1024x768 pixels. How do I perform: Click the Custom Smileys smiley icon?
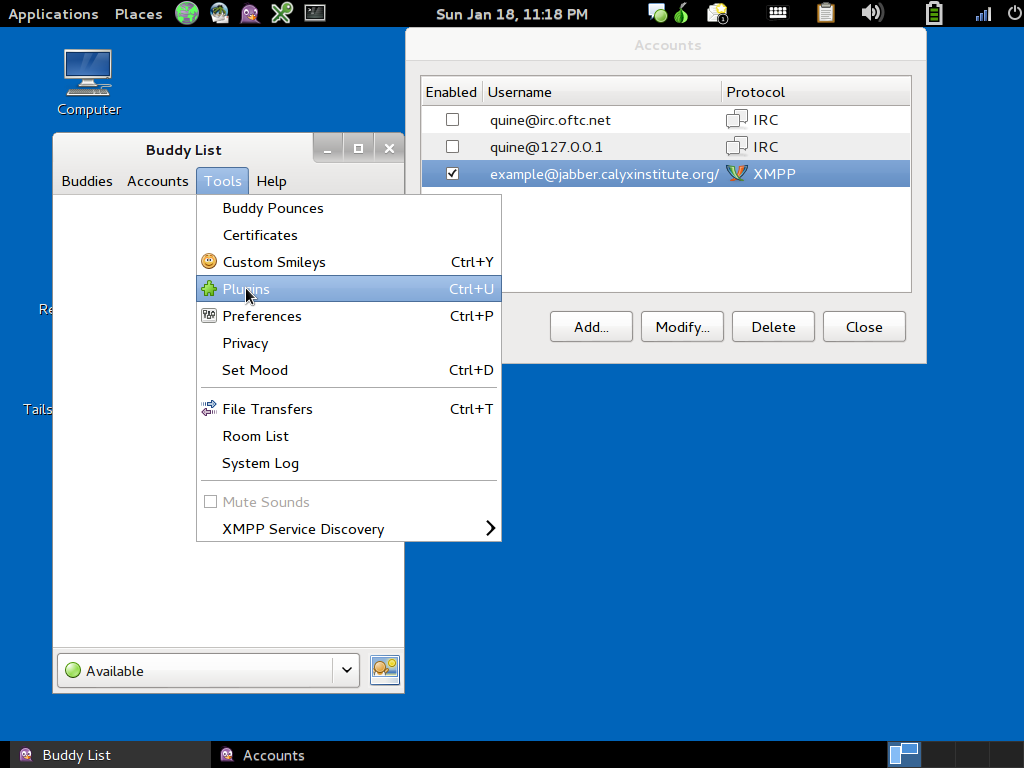coord(209,261)
